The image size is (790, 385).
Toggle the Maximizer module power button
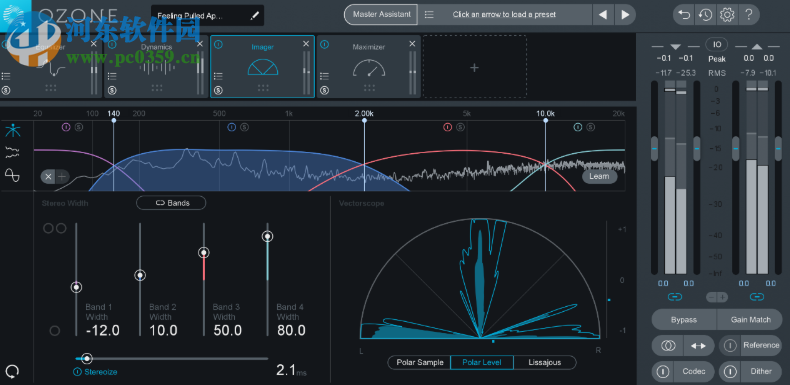pyautogui.click(x=324, y=44)
